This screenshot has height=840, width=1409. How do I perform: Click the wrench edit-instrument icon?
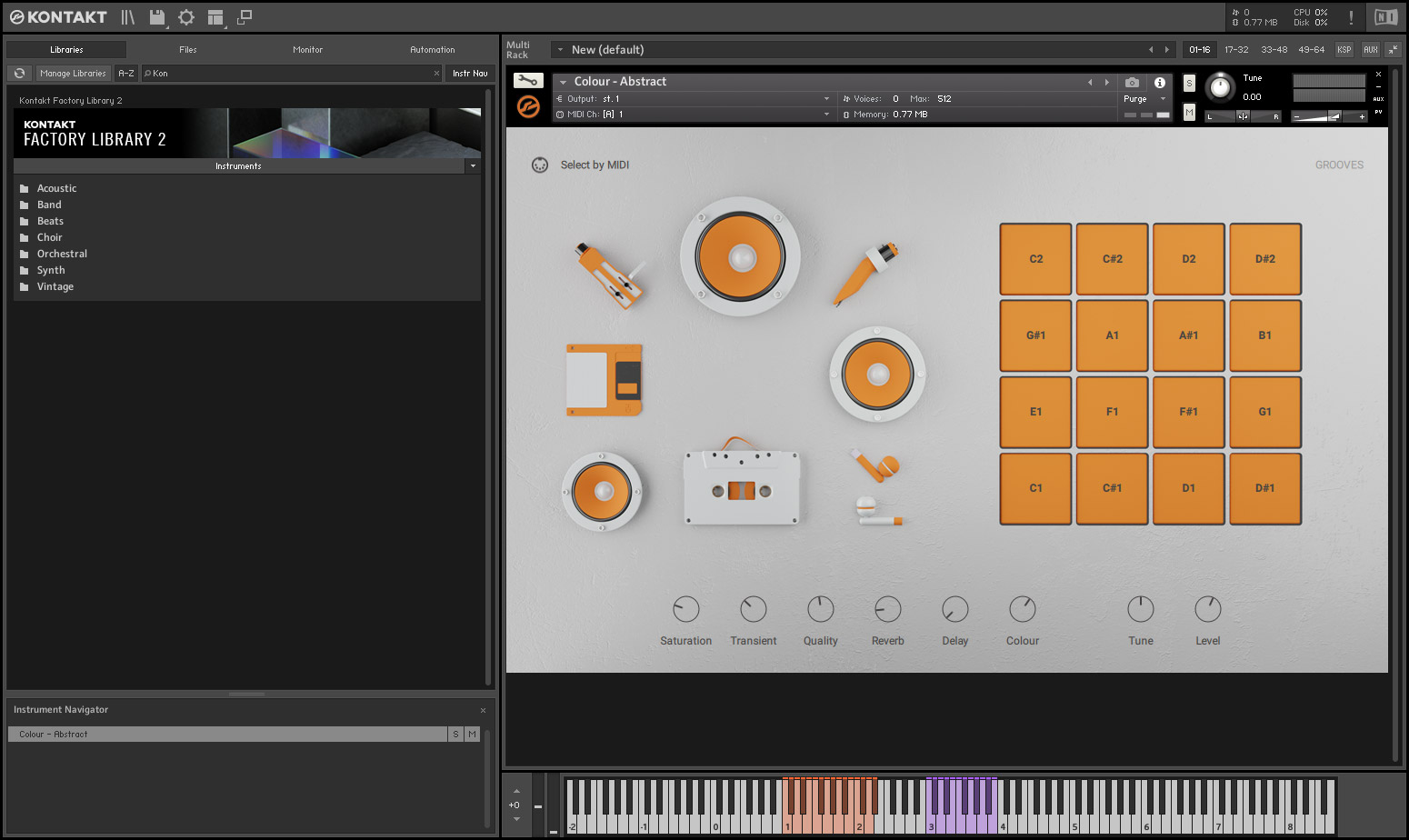pos(528,81)
